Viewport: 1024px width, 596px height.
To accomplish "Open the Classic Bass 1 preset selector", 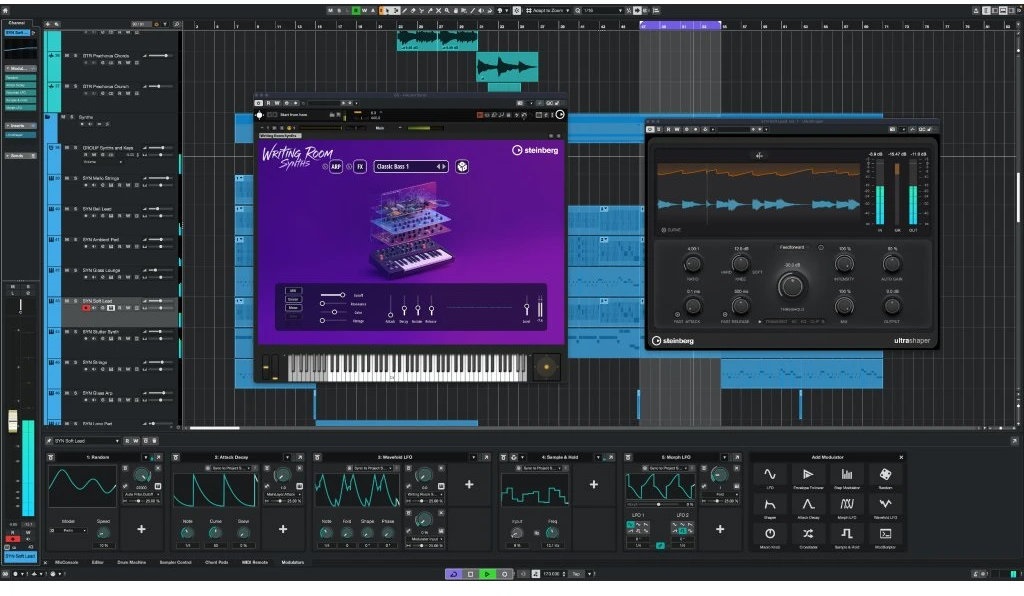I will coord(411,166).
